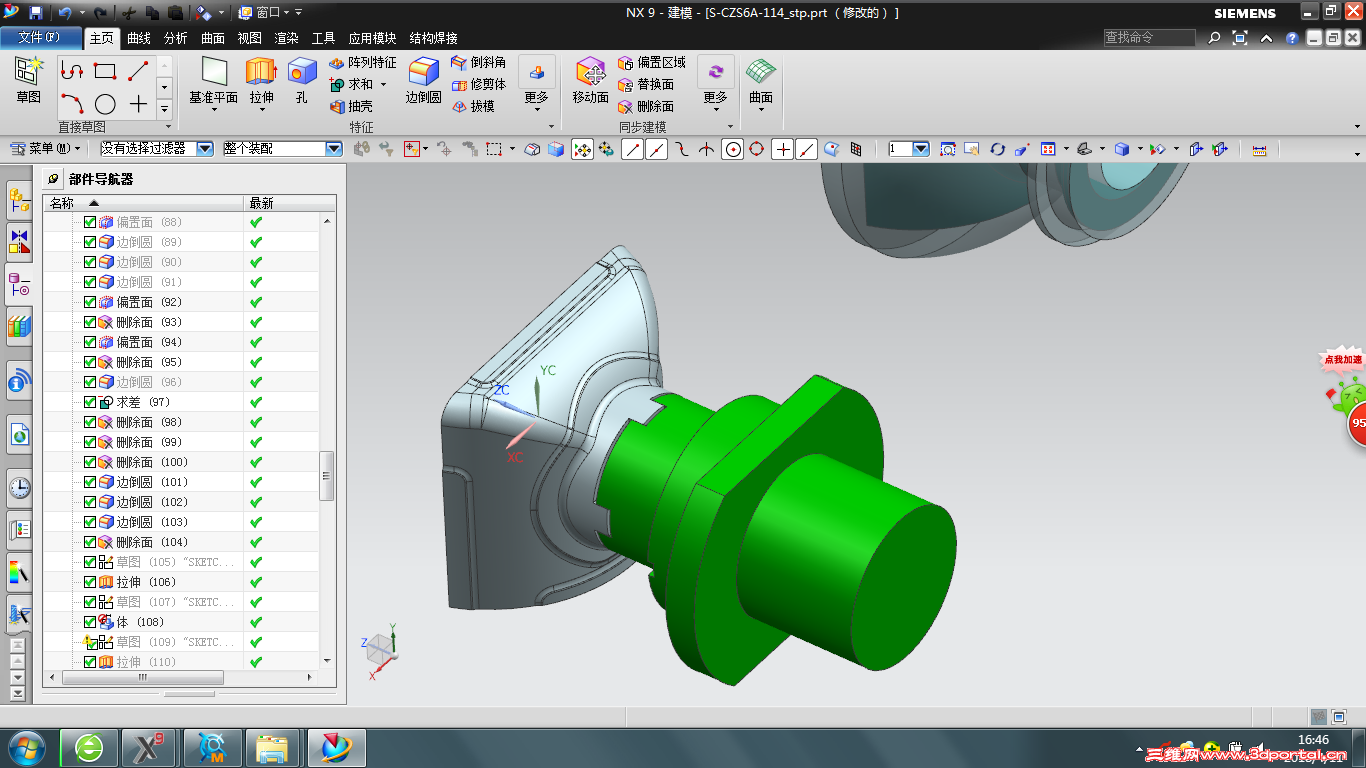This screenshot has height=768, width=1366.
Task: Open the Windows Start button
Action: click(x=27, y=747)
